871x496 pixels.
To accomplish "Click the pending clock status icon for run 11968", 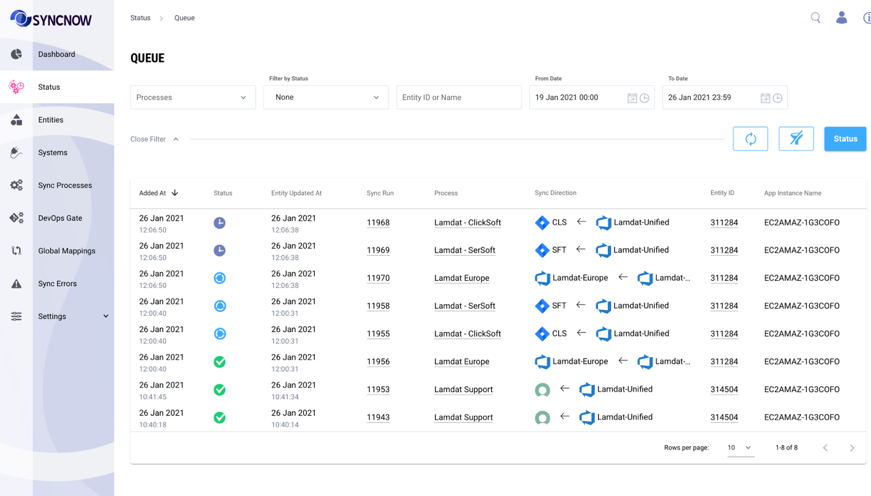I will coord(220,223).
